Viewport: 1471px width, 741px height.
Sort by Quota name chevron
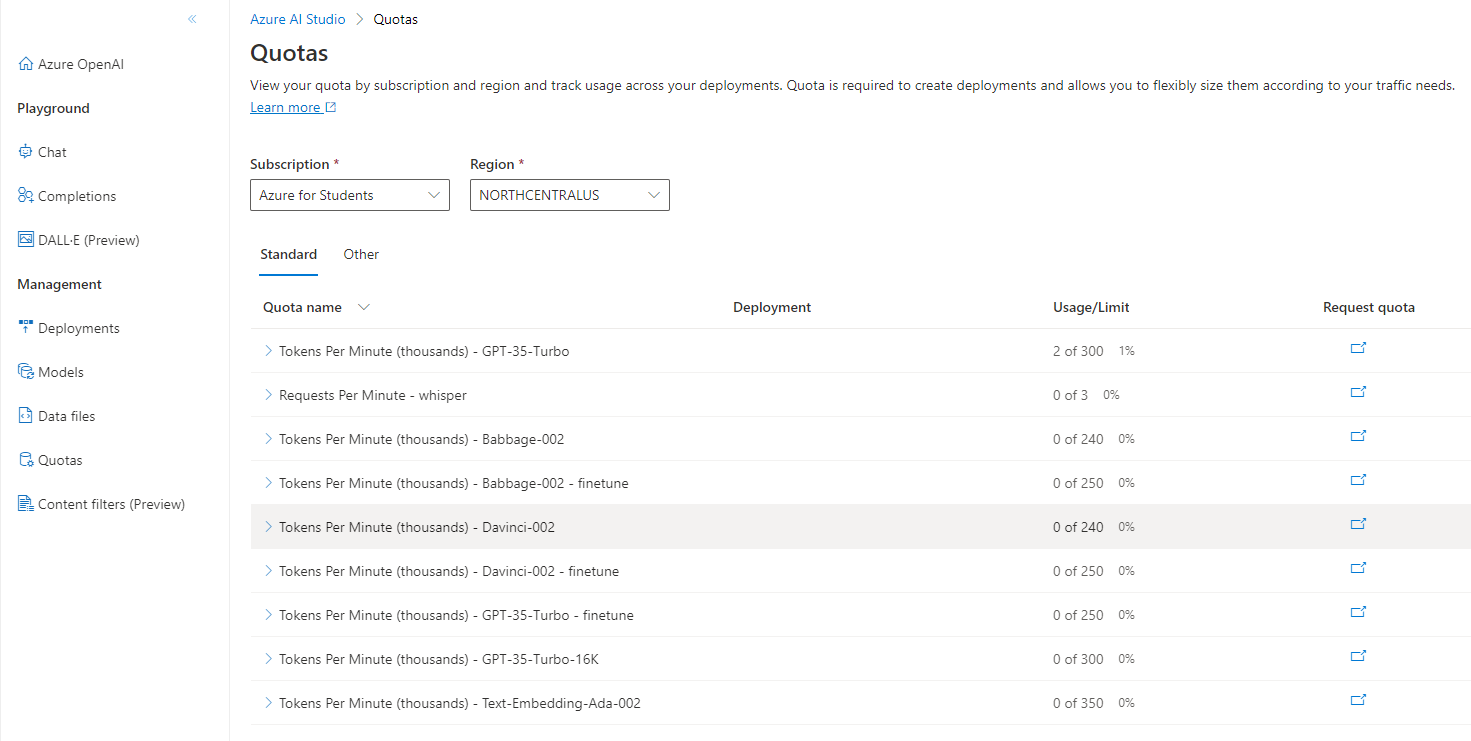pos(364,308)
